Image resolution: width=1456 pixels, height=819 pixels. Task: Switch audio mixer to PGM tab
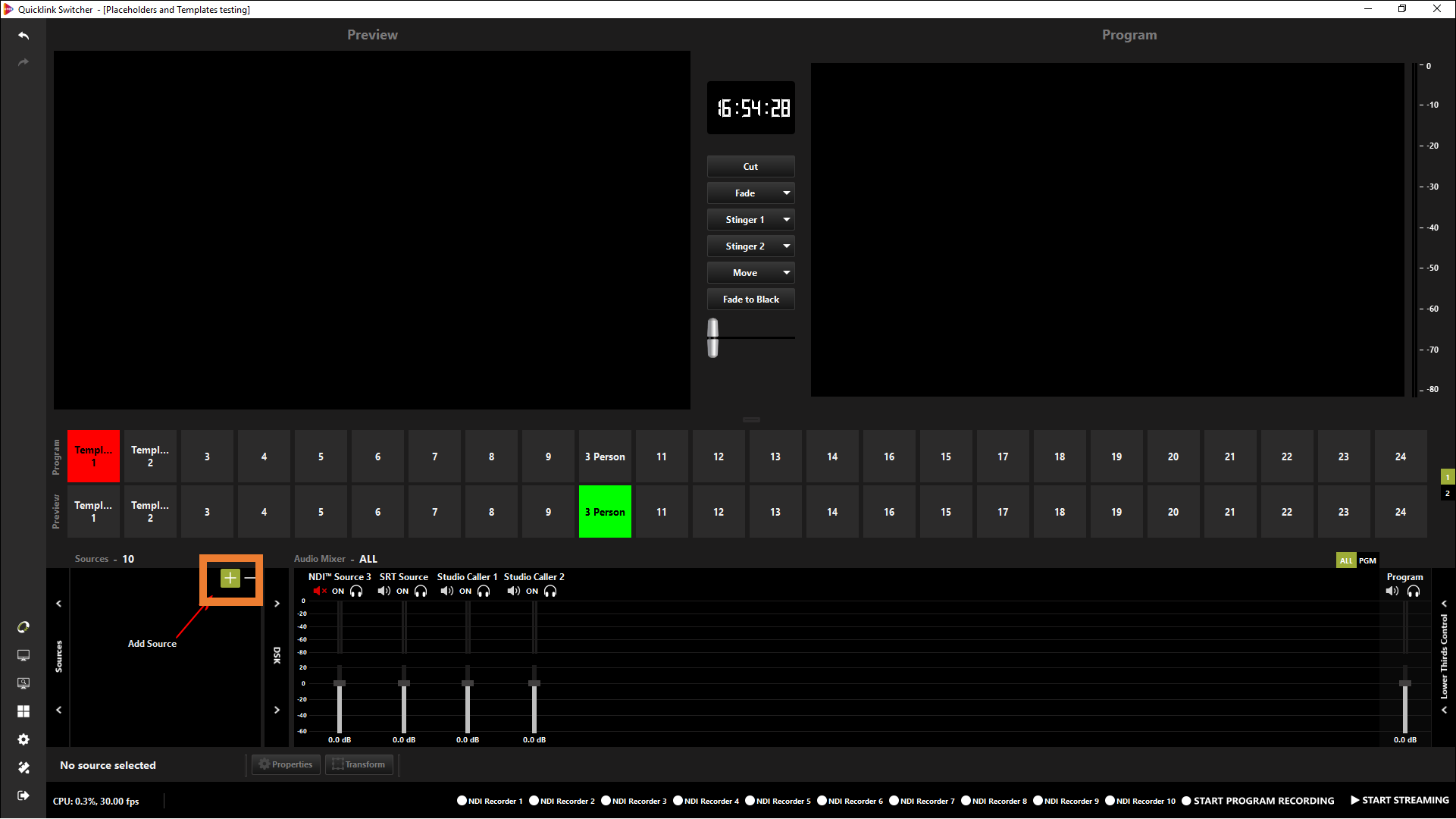1367,561
